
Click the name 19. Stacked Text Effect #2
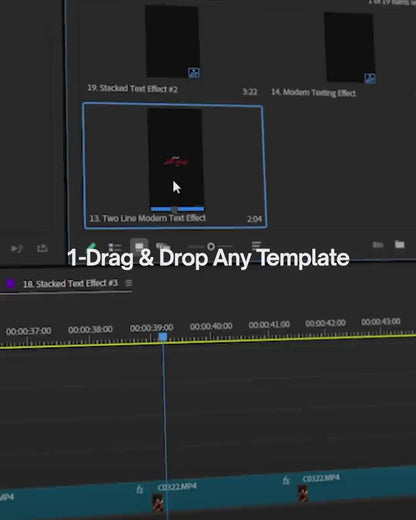[132, 89]
